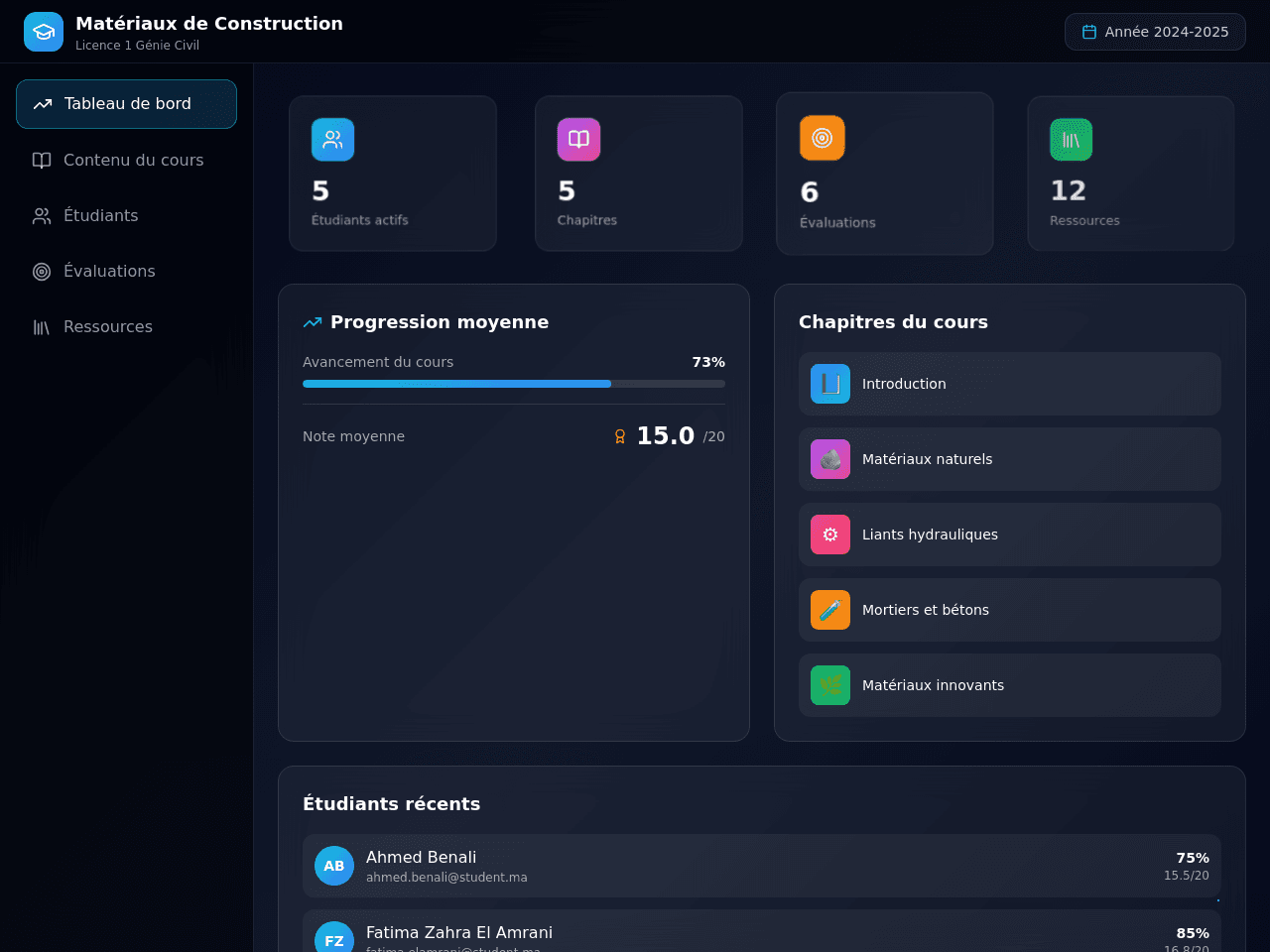This screenshot has width=1270, height=952.
Task: Open the Chapitres stat card
Action: 639,174
